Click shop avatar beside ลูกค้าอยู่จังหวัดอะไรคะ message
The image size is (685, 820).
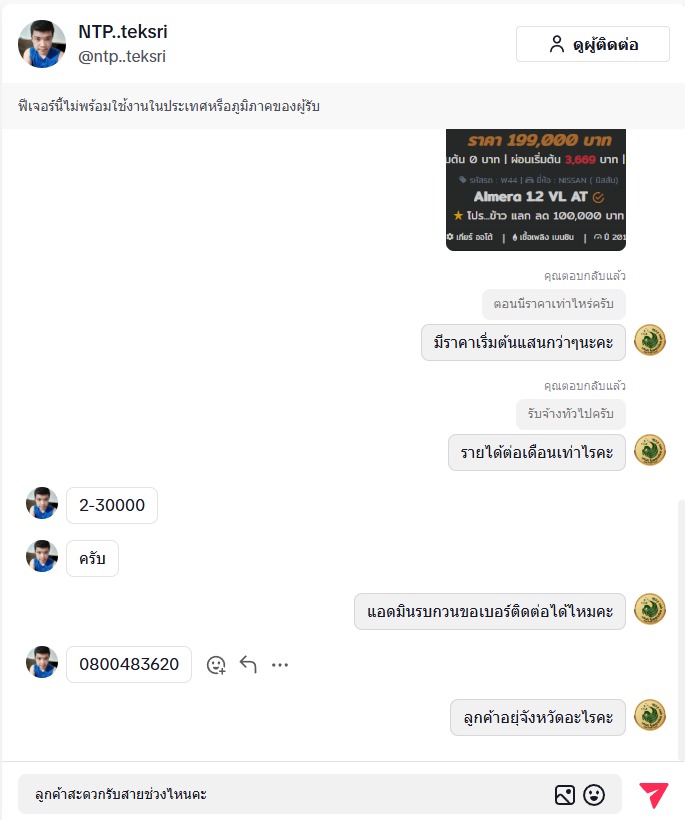pyautogui.click(x=649, y=715)
